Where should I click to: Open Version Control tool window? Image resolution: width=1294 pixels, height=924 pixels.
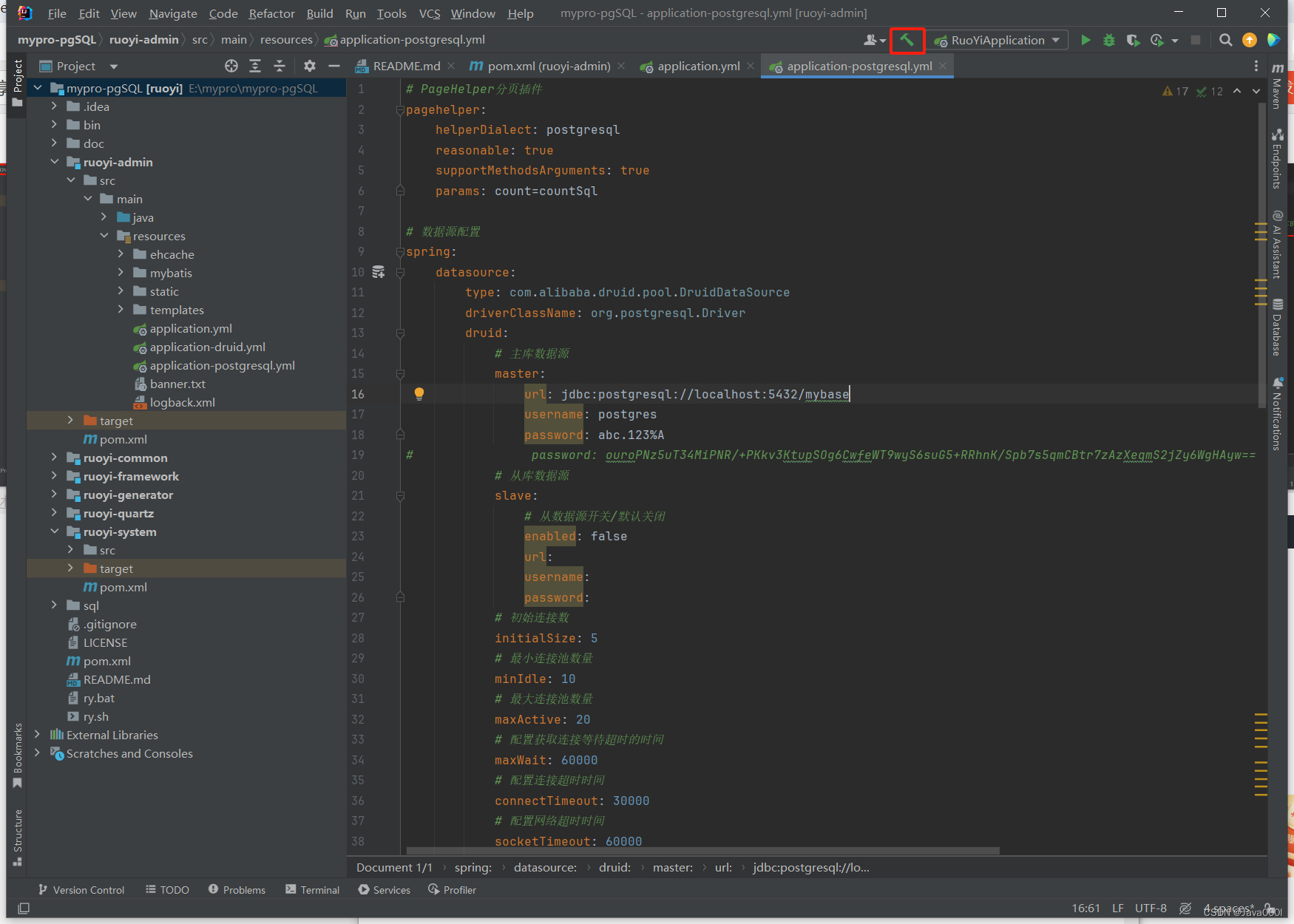coord(81,890)
